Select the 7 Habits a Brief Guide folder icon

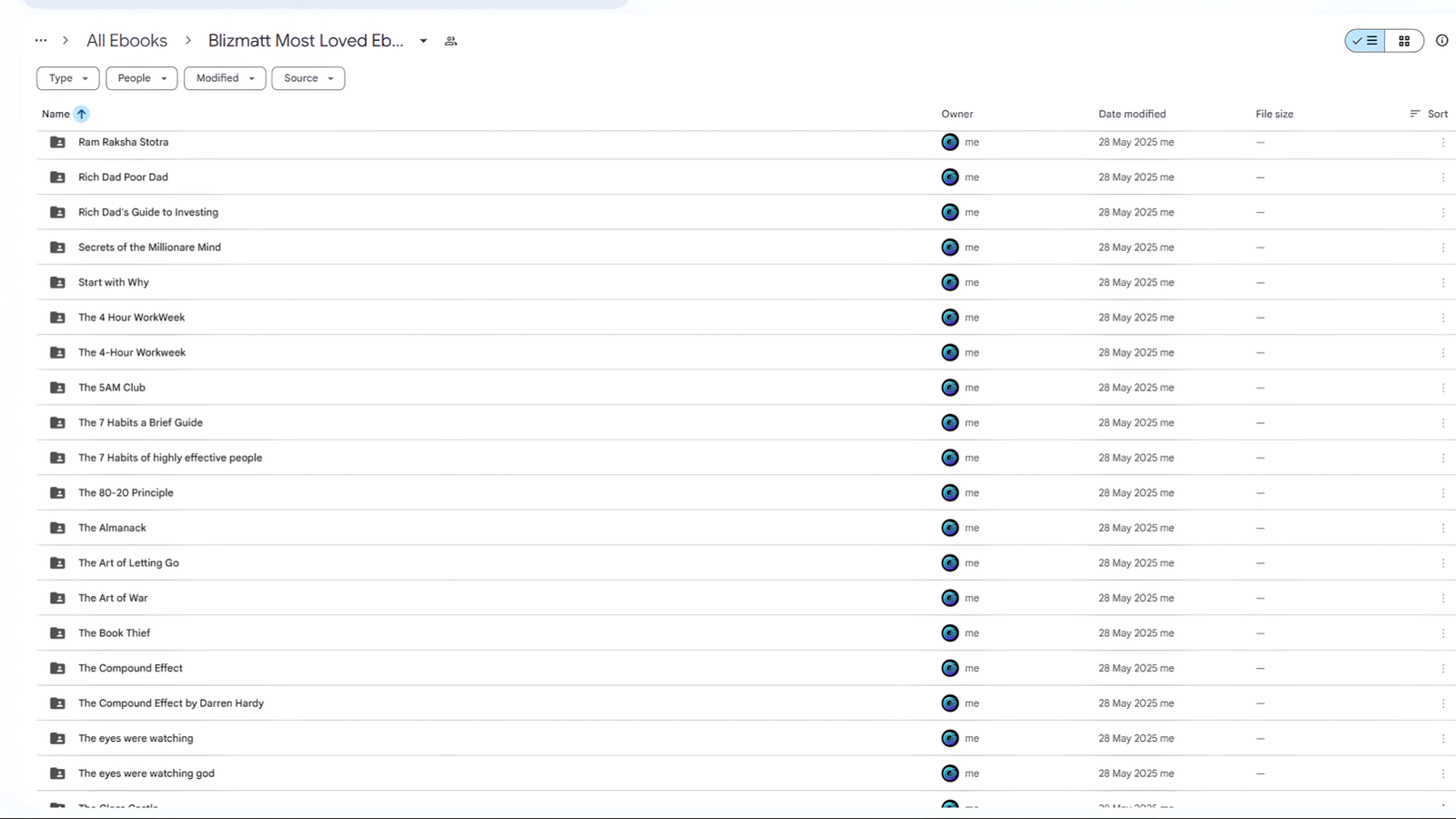[x=57, y=422]
